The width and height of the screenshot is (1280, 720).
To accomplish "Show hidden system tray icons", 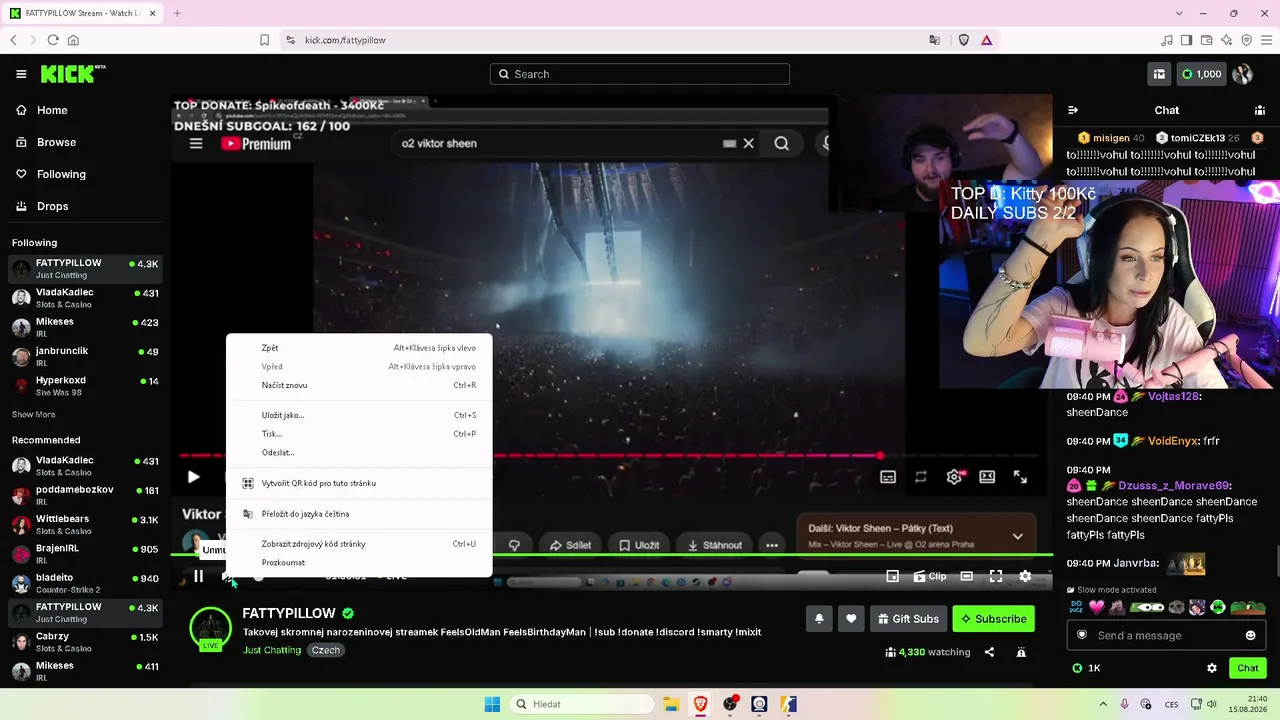I will pyautogui.click(x=1104, y=704).
